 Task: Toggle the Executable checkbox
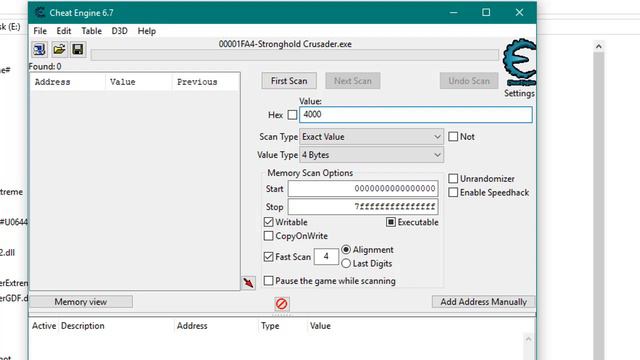[391, 222]
